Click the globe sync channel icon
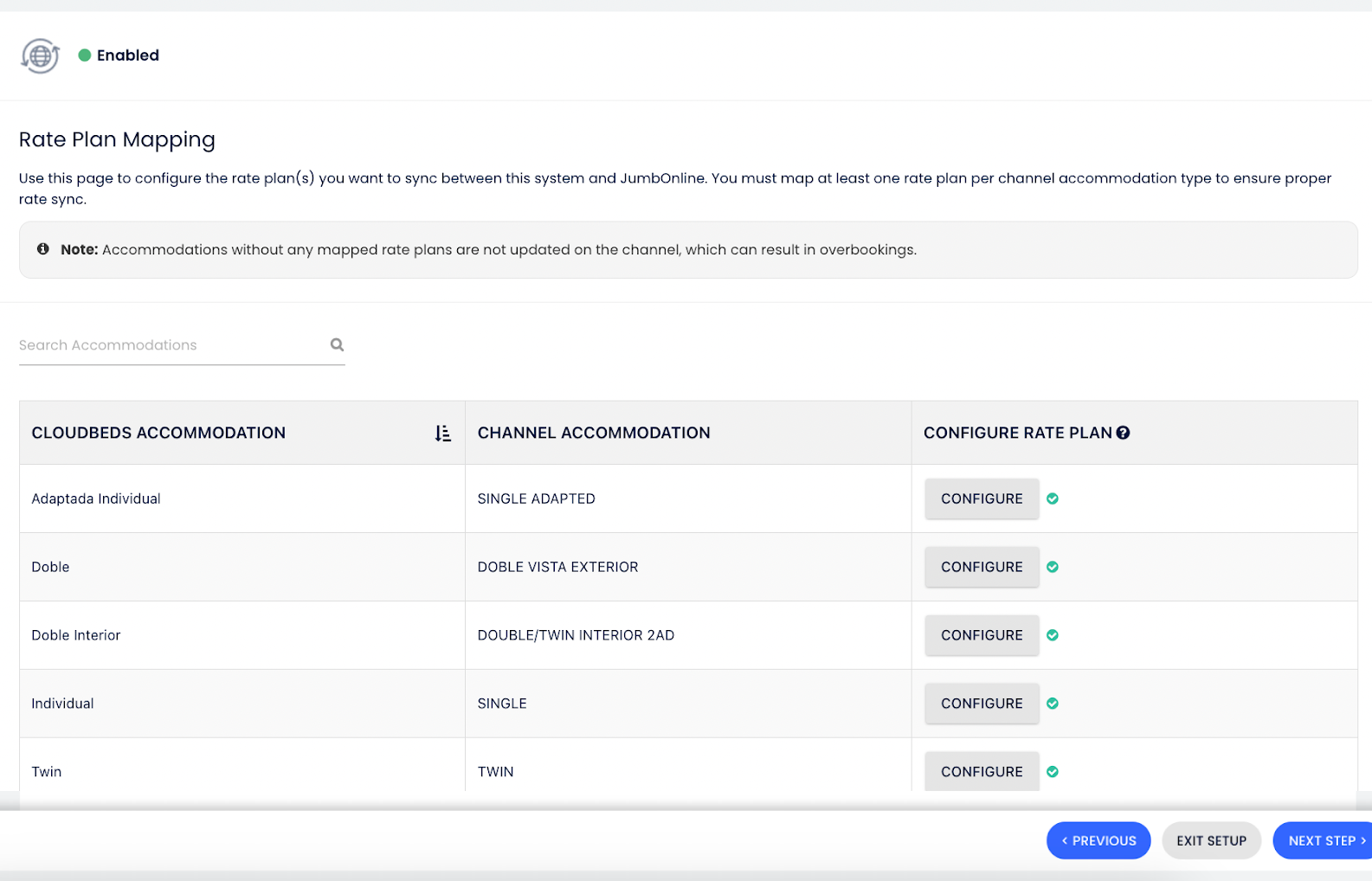This screenshot has height=881, width=1372. tap(40, 56)
